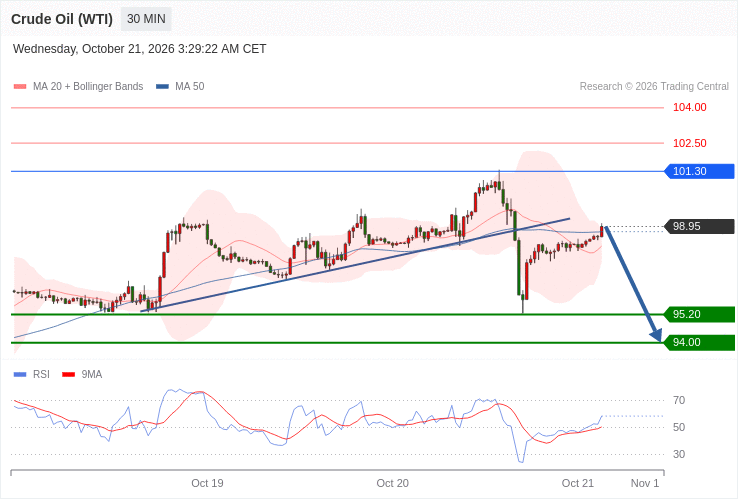Click the MA 20 + Bollinger Bands legend swatch

click(x=20, y=87)
